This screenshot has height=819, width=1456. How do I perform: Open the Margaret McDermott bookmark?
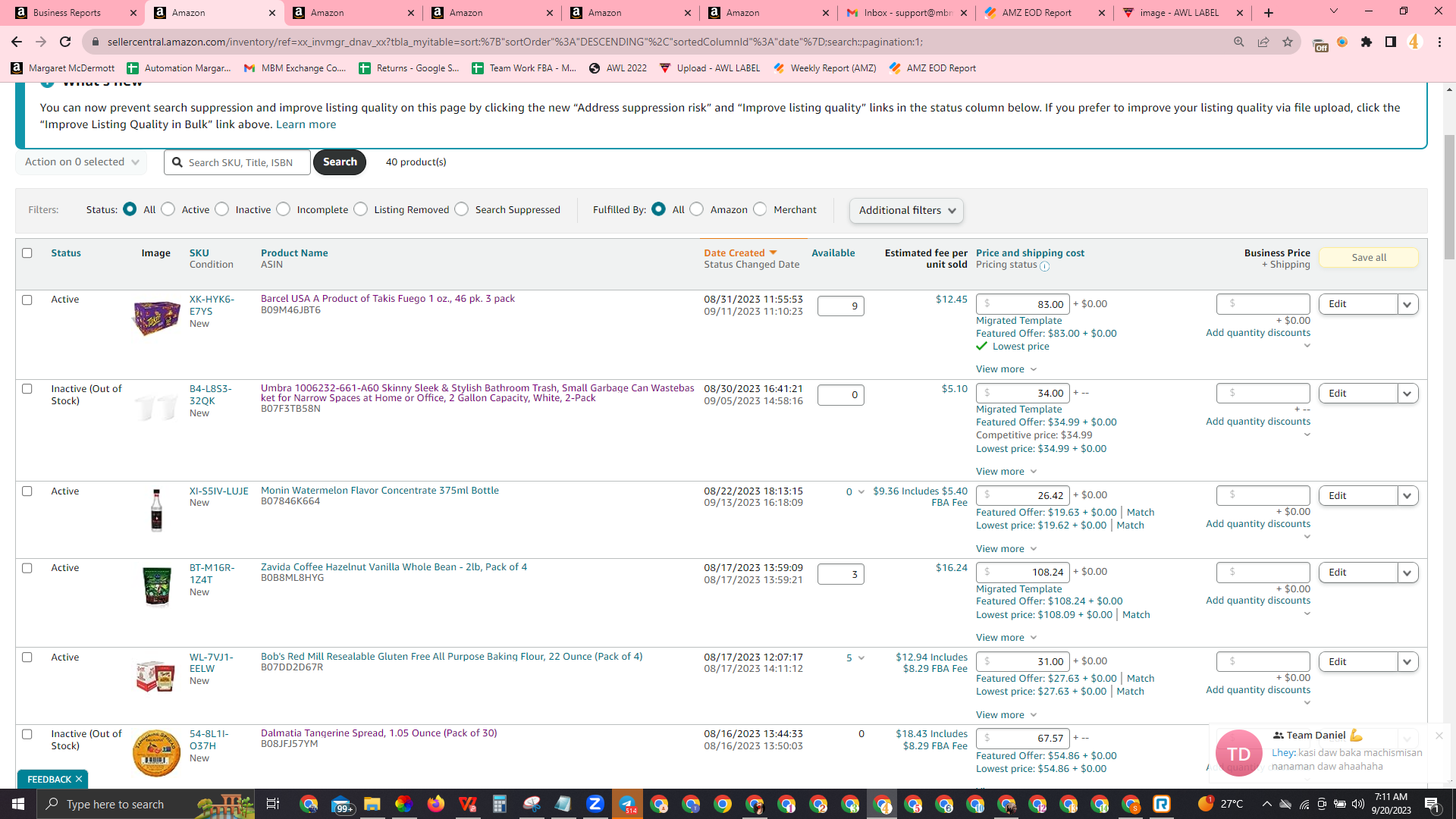(63, 68)
